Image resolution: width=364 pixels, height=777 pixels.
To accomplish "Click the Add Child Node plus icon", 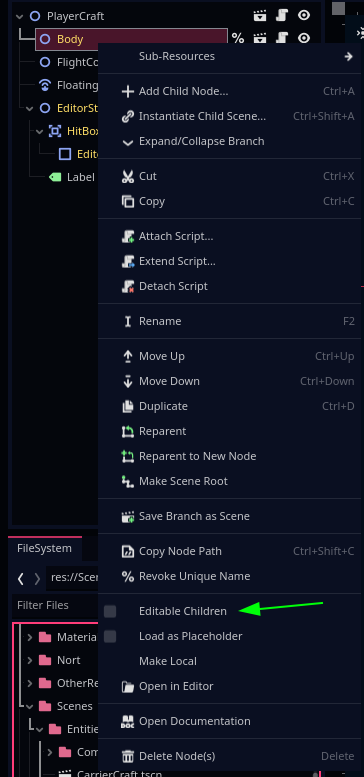I will (128, 91).
